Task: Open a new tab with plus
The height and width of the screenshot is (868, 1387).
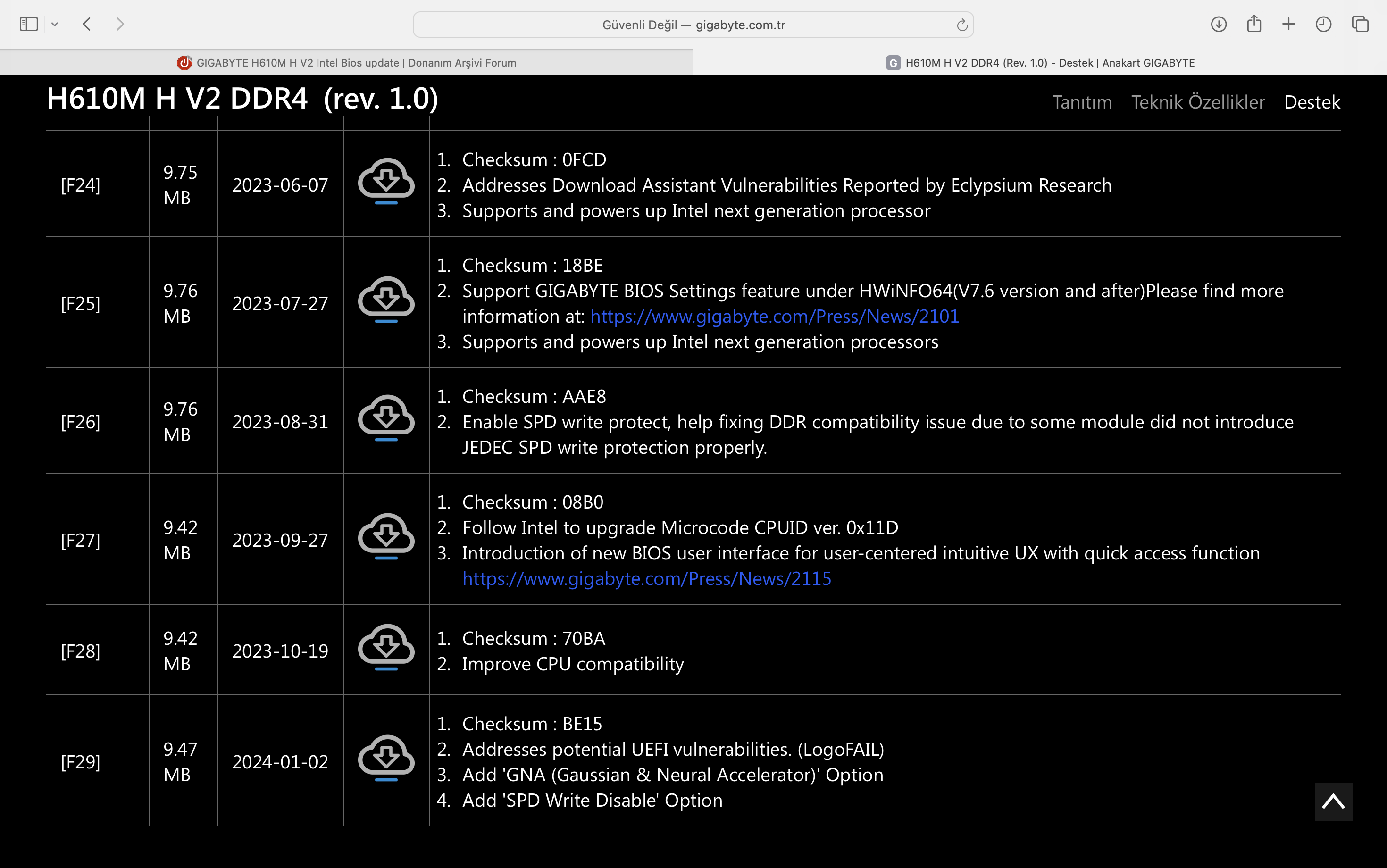Action: tap(1288, 24)
